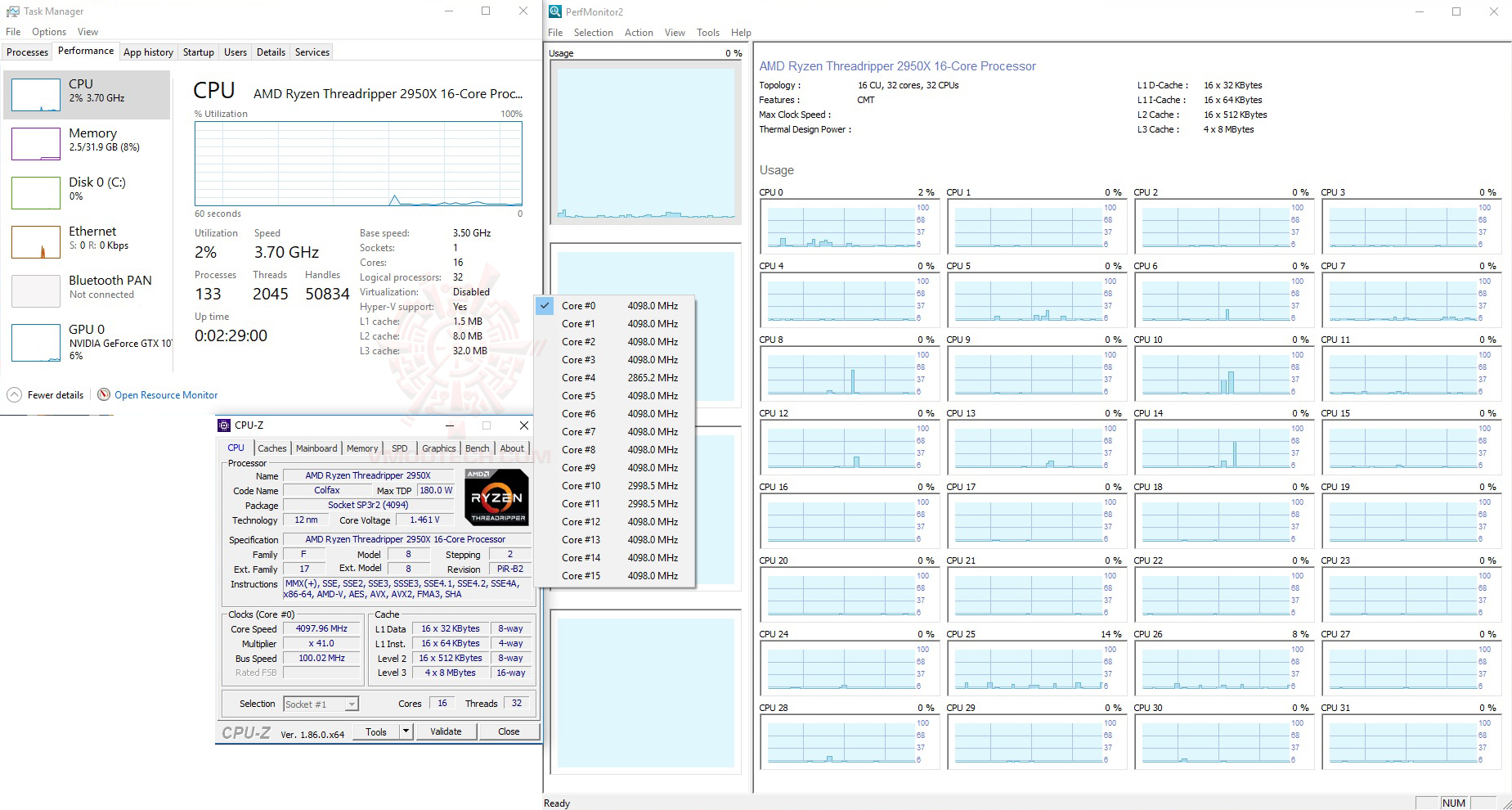Image resolution: width=1512 pixels, height=810 pixels.
Task: Switch to the Details tab in Task Manager
Action: coord(271,52)
